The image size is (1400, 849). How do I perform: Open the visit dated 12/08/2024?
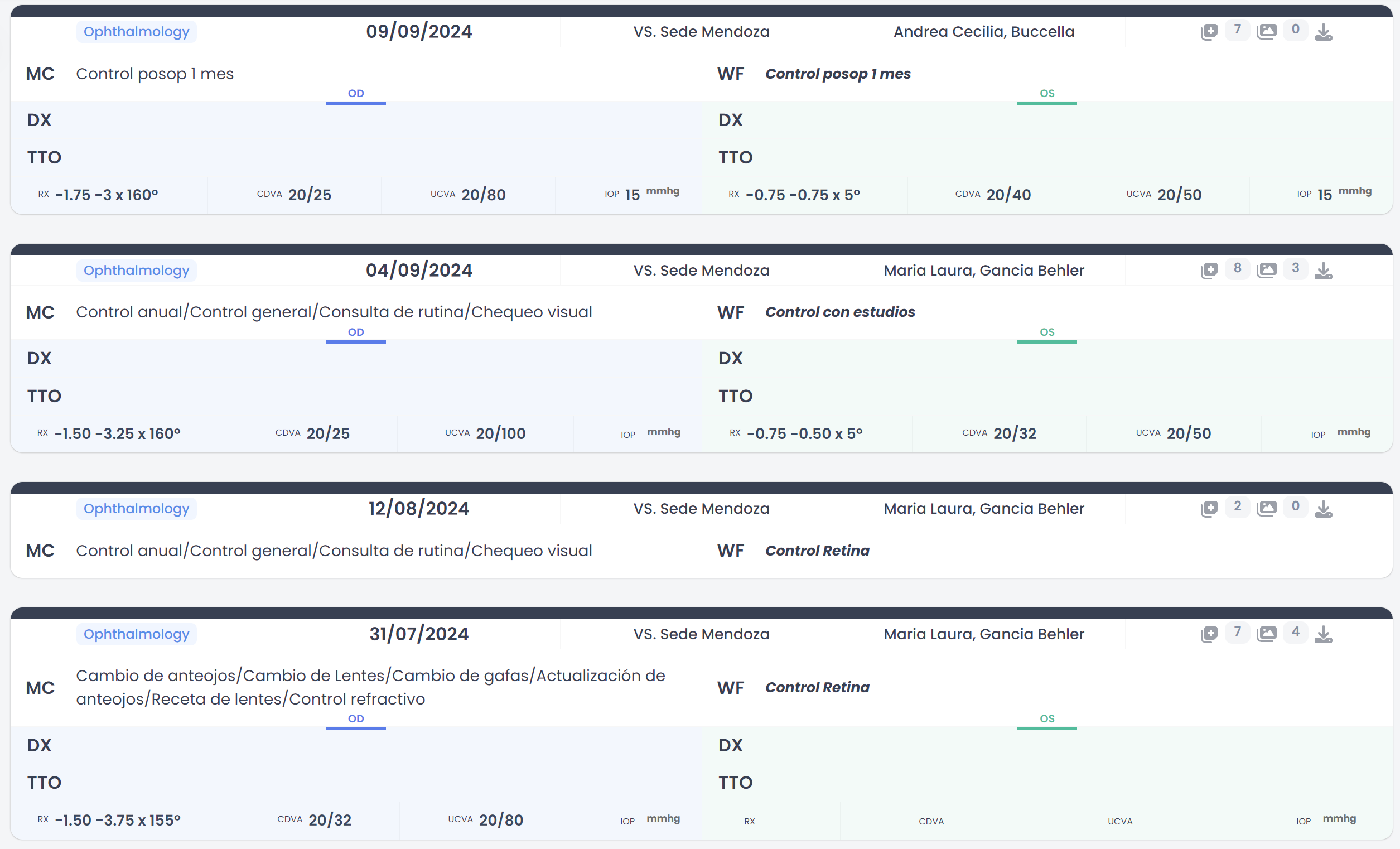419,509
